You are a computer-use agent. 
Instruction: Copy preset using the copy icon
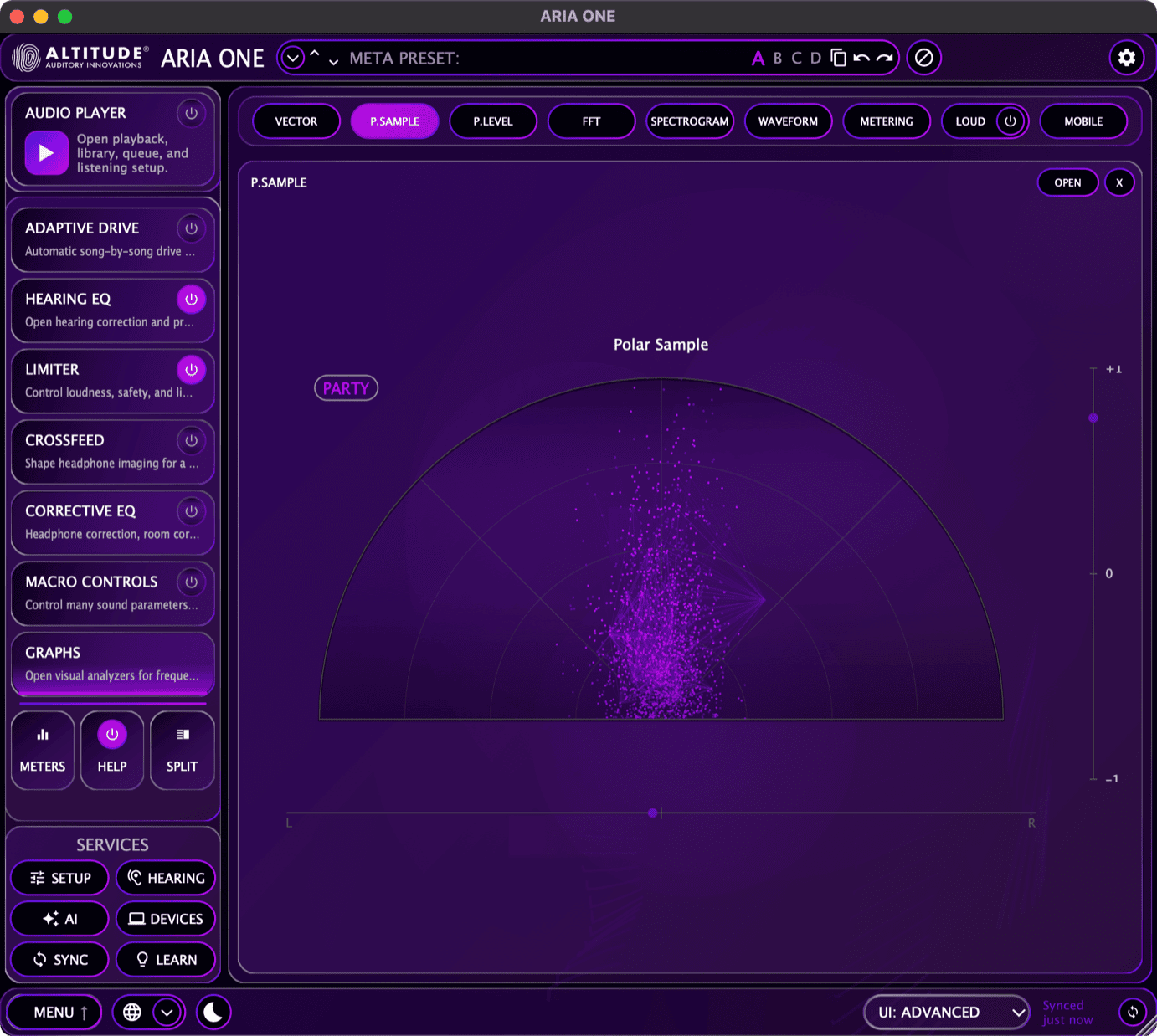click(838, 58)
